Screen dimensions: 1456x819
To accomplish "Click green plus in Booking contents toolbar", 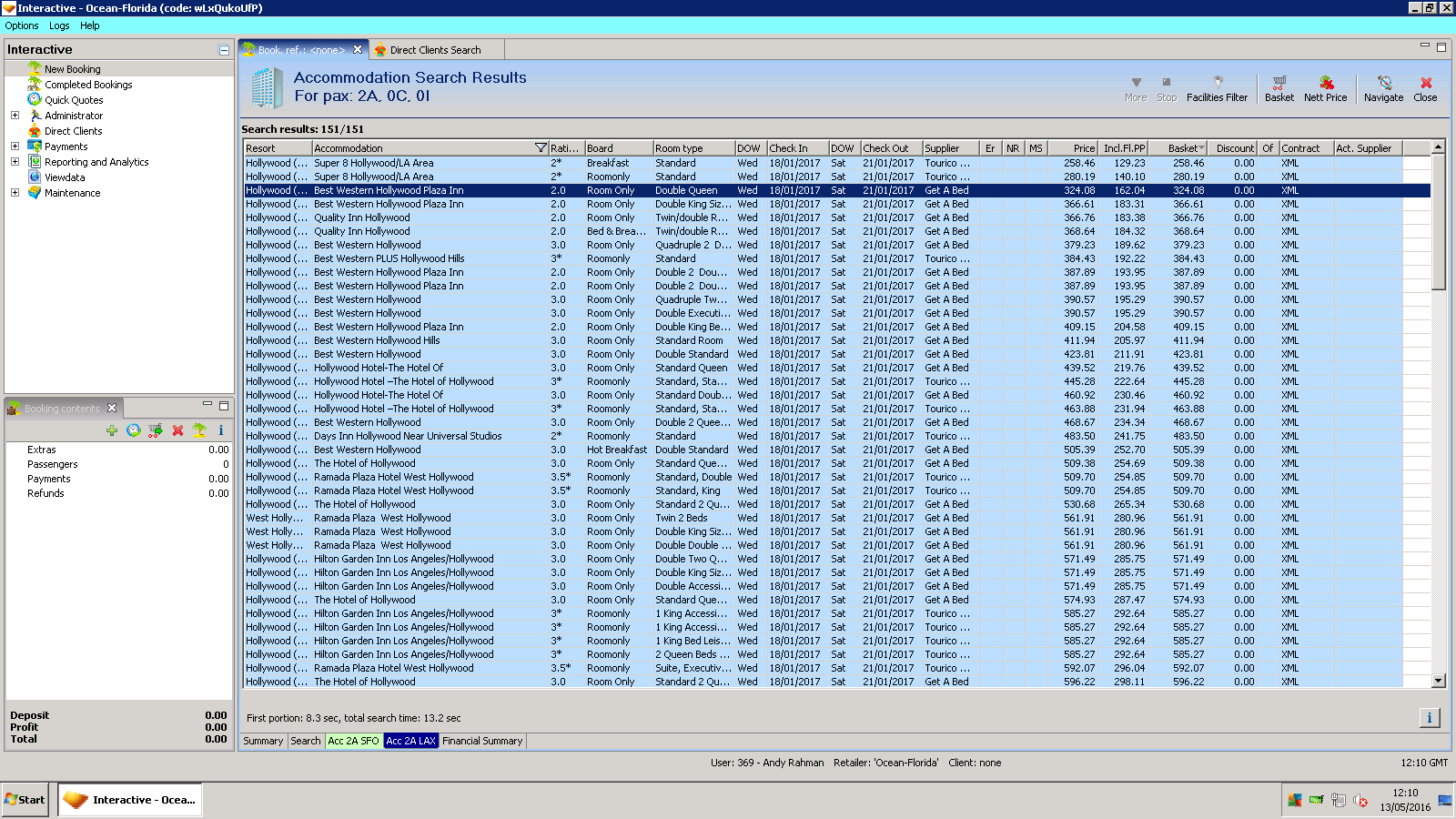I will point(112,430).
